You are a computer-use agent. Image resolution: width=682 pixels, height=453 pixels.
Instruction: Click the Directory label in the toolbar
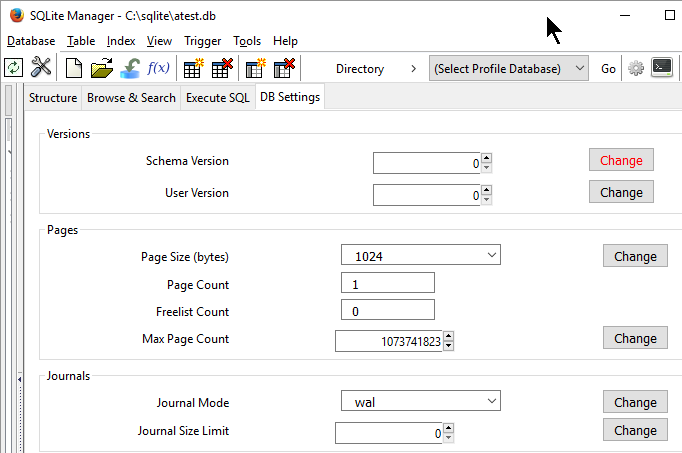coord(360,69)
